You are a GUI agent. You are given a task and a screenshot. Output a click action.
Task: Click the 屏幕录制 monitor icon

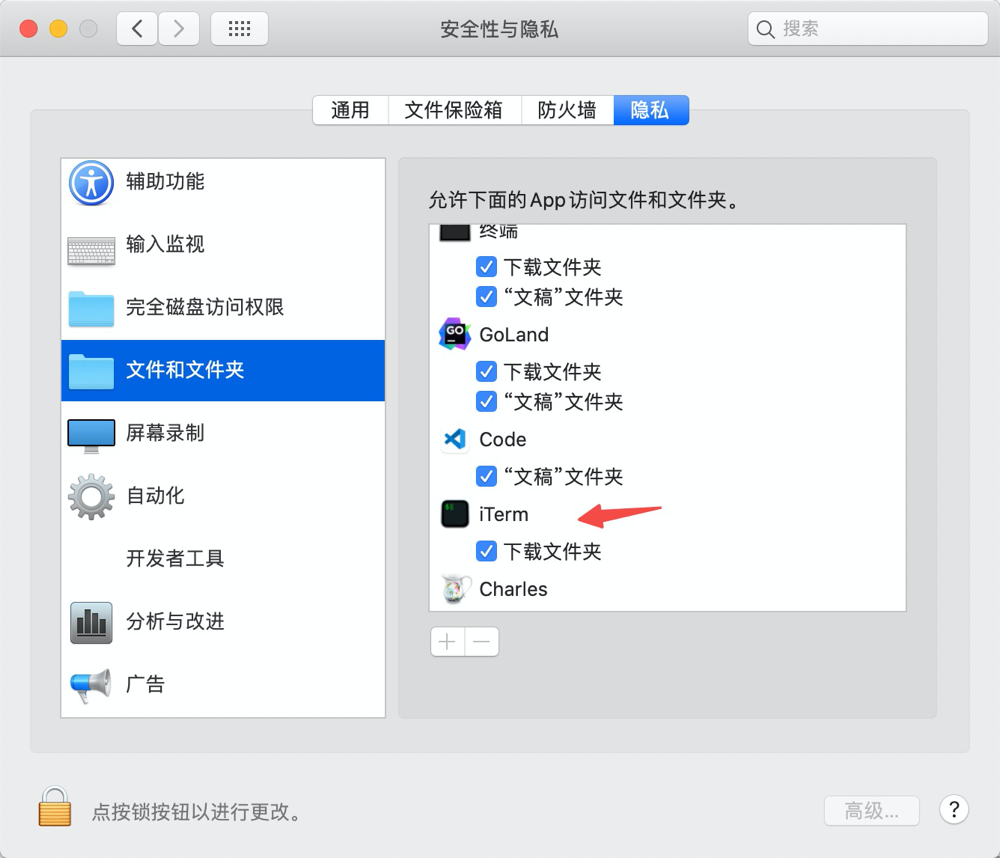tap(92, 434)
